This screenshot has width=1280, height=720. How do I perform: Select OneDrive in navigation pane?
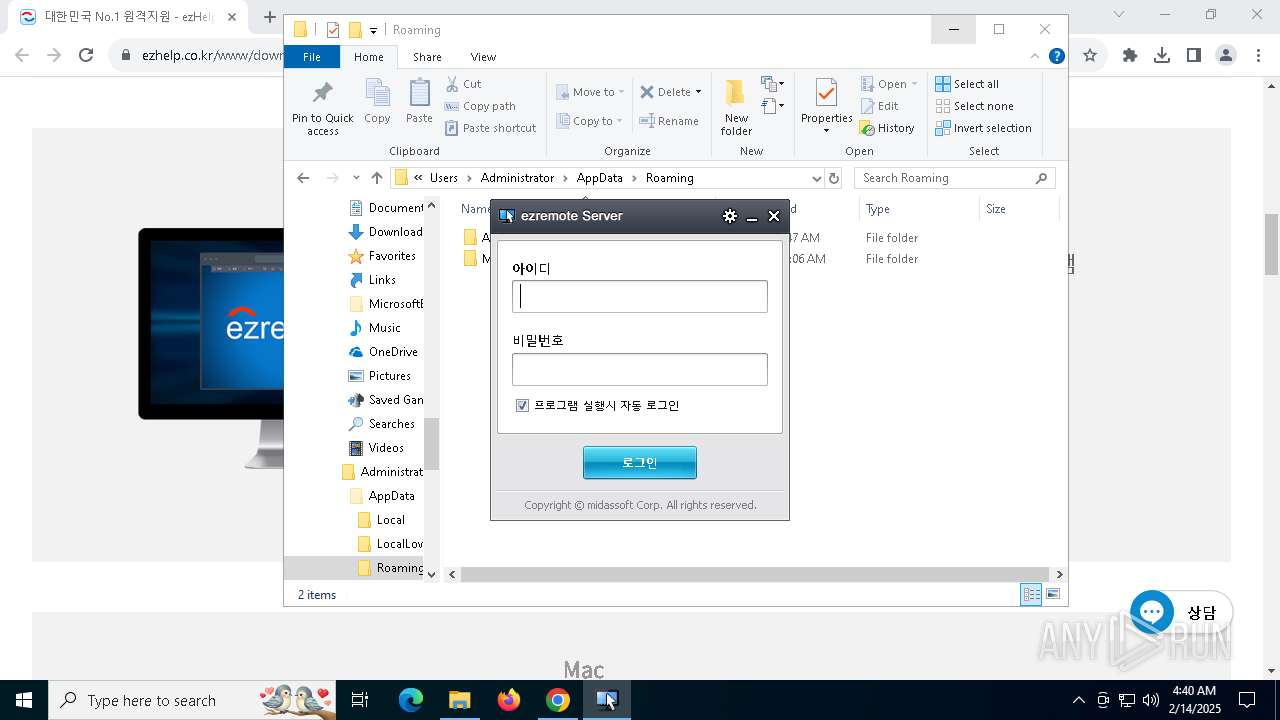pos(384,352)
